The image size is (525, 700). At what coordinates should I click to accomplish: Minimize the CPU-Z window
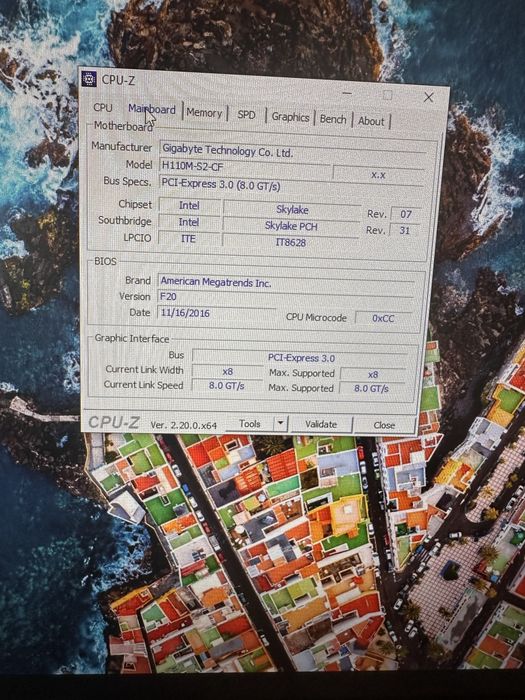[347, 94]
